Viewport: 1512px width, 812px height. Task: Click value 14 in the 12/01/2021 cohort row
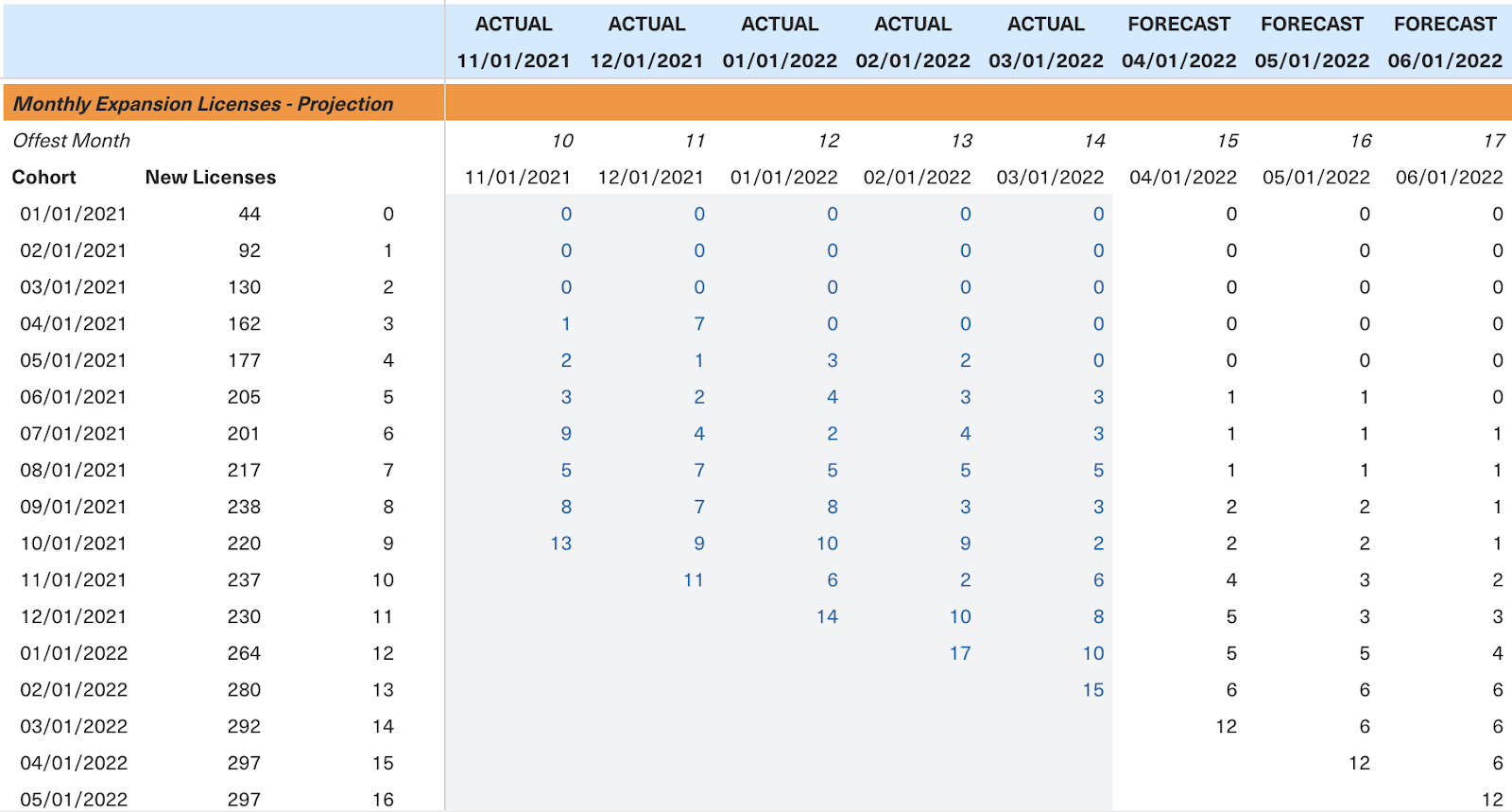(x=827, y=617)
